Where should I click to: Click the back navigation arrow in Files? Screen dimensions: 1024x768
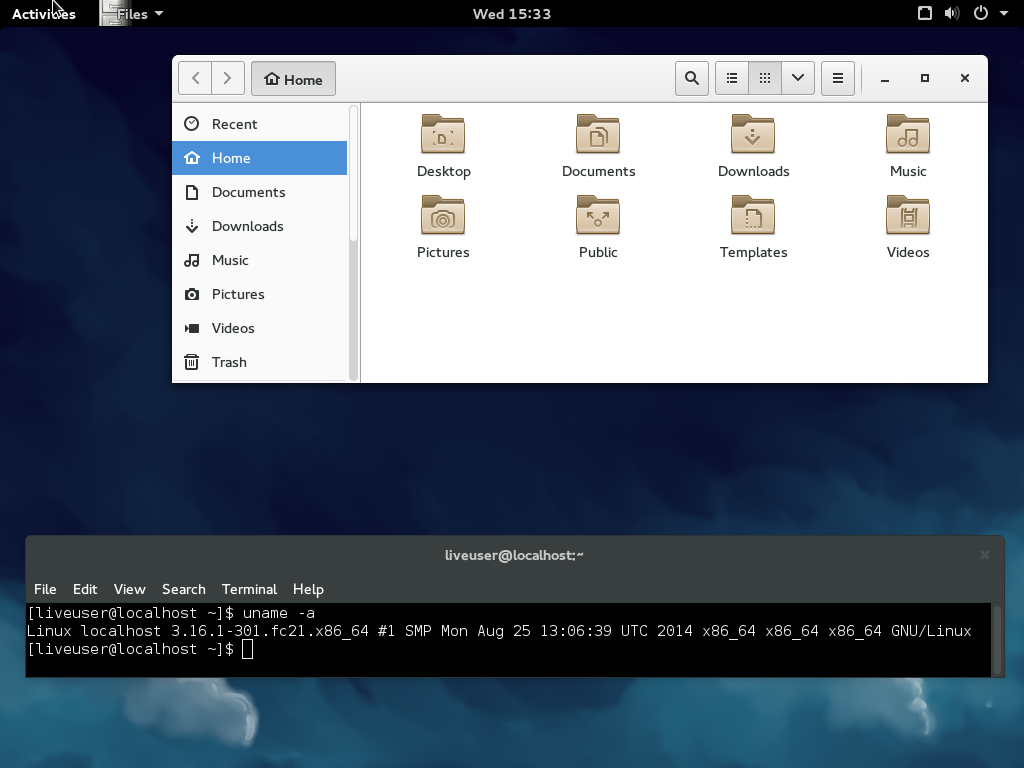(x=195, y=78)
